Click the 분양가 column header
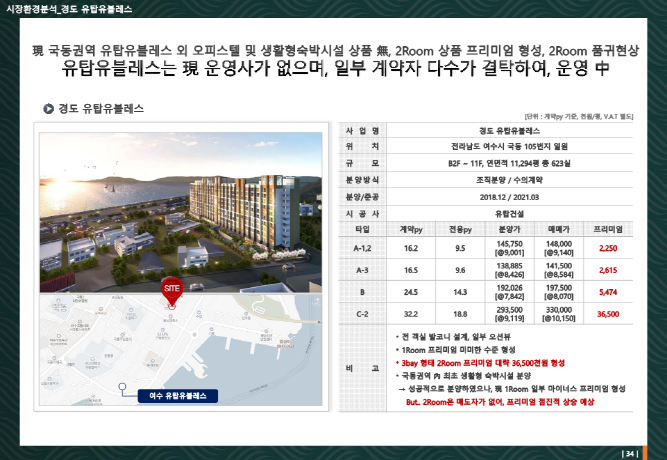This screenshot has height=460, width=667. point(510,229)
